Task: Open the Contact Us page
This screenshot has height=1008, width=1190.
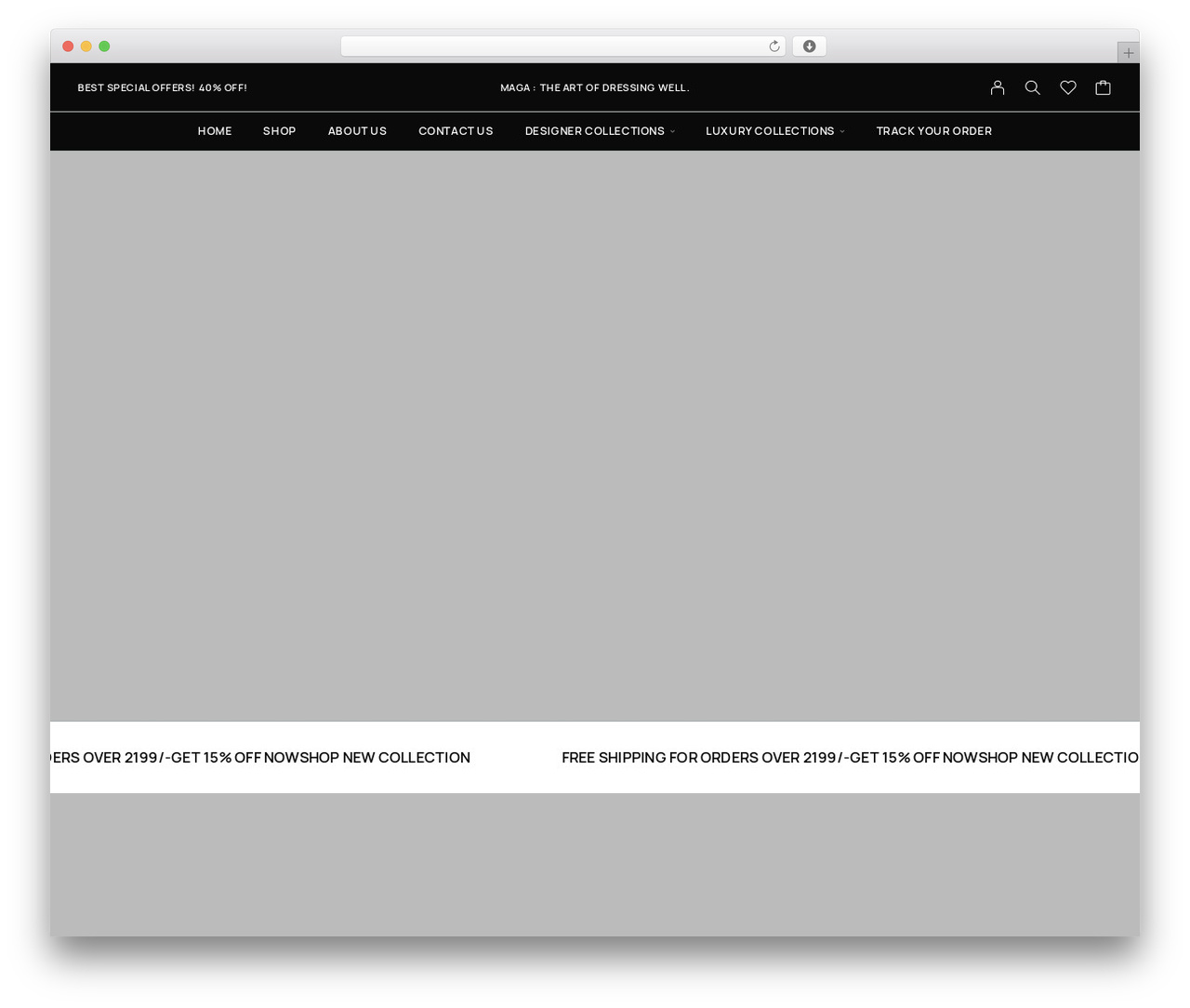Action: (456, 131)
